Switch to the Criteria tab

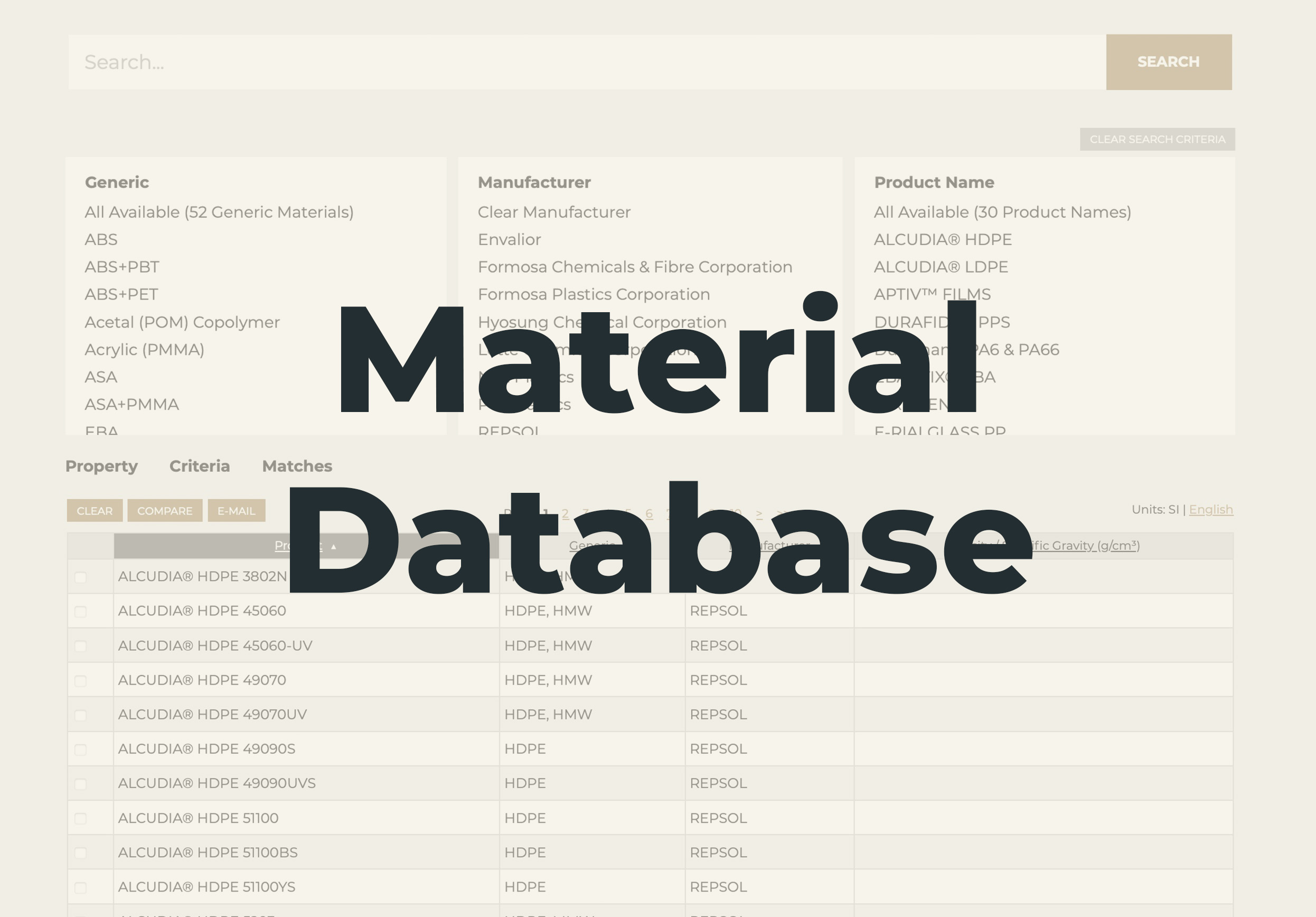tap(200, 466)
